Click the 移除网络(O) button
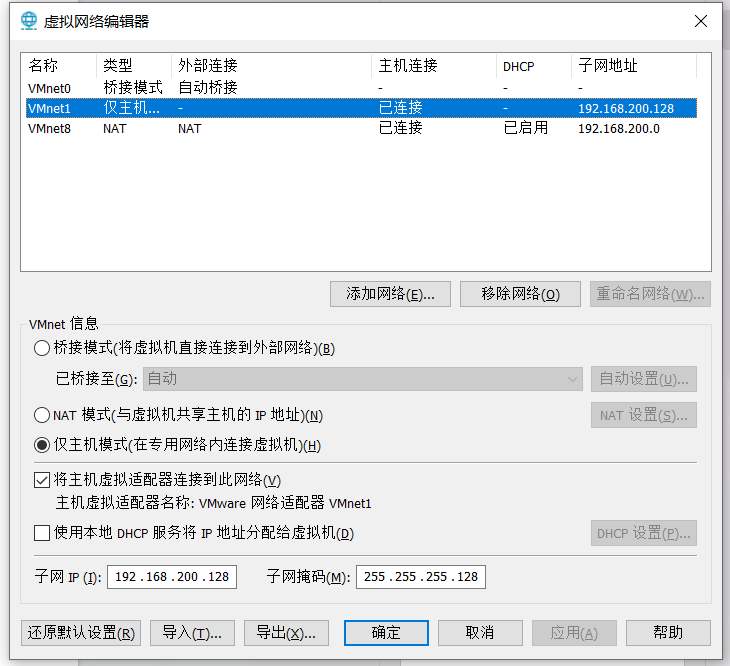Screen dimensions: 730x666 coord(520,294)
